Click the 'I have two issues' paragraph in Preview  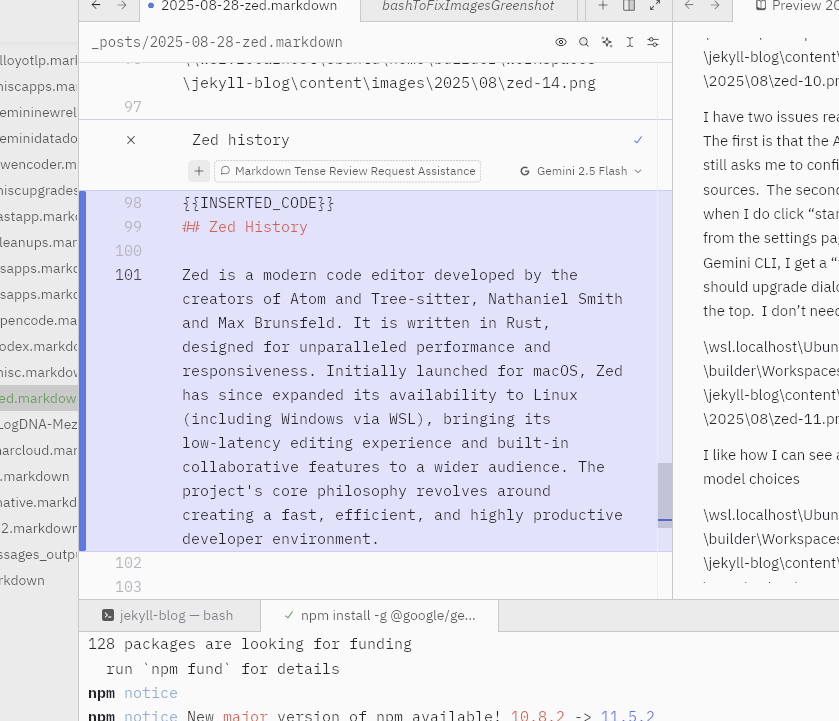(x=771, y=214)
